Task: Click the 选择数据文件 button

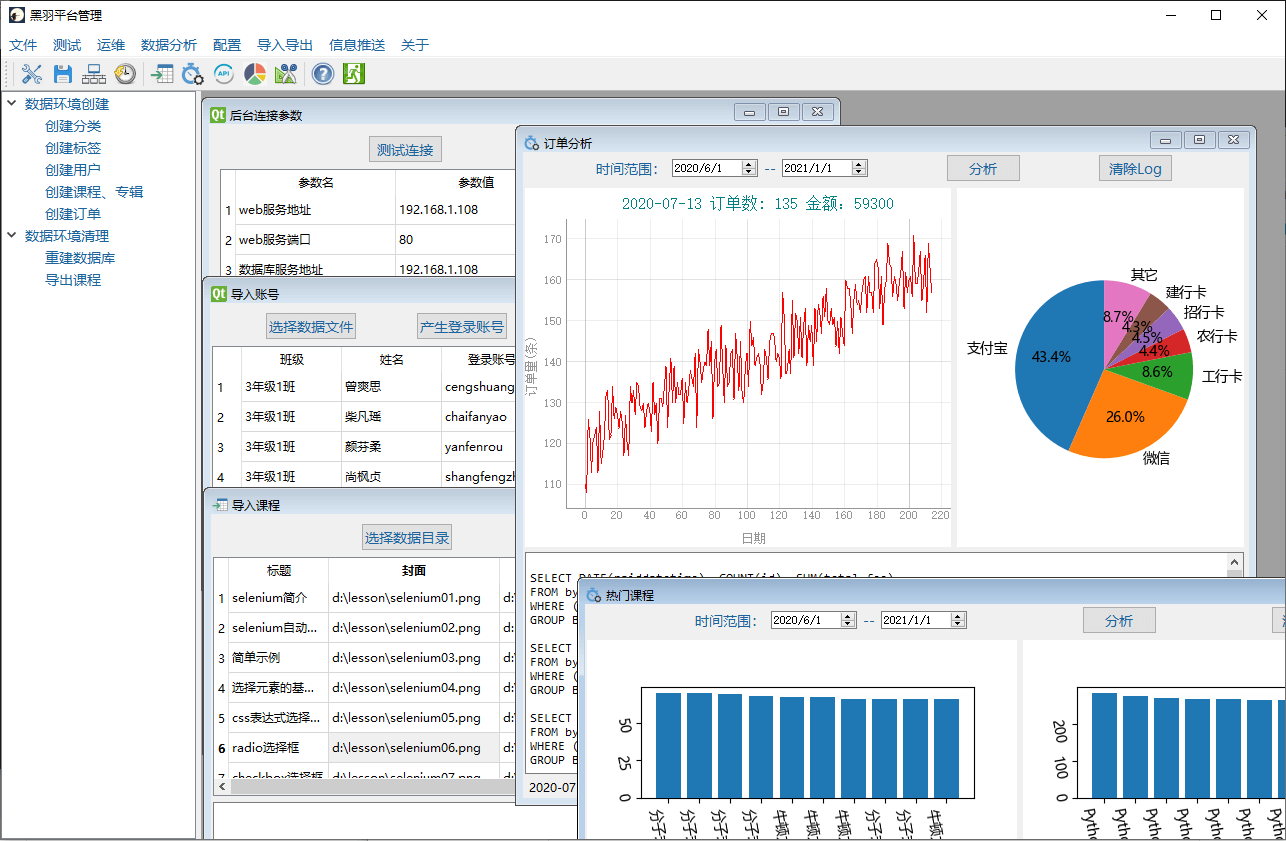Action: (311, 327)
